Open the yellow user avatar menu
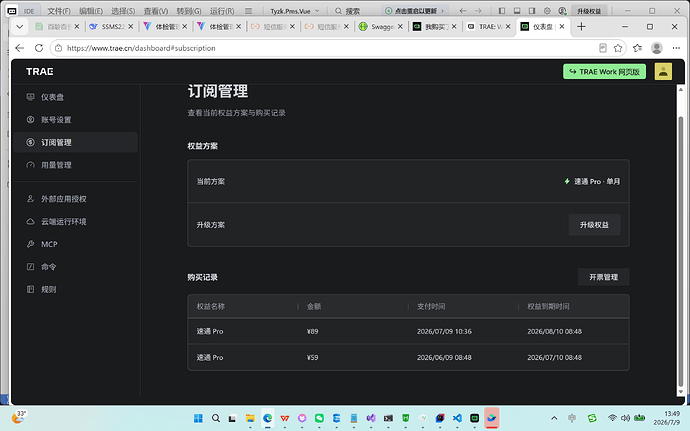Viewport: 690px width, 431px height. pyautogui.click(x=663, y=71)
